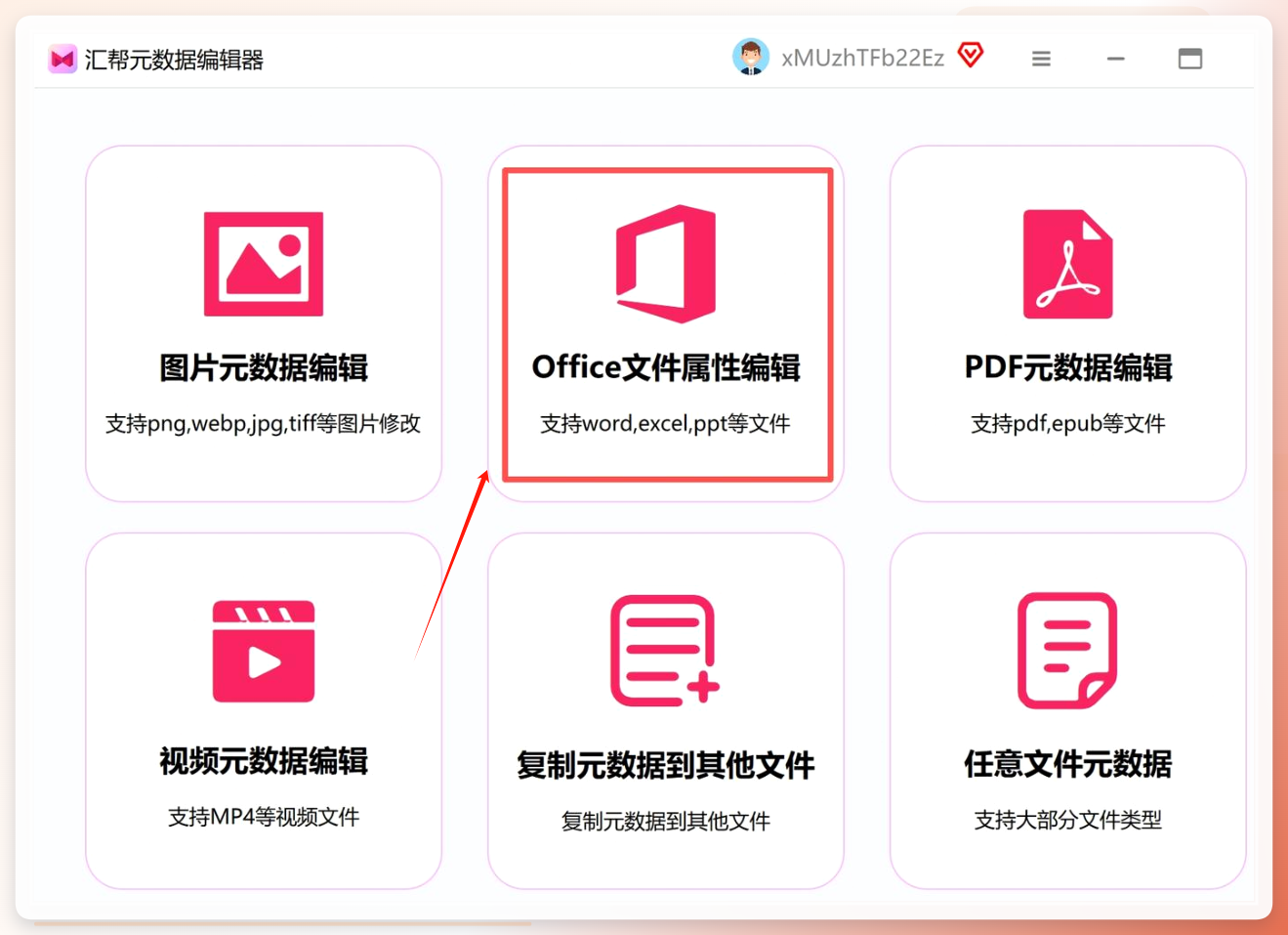Click text 支持pdf,epub等文件
The image size is (1288, 935).
point(1068,424)
